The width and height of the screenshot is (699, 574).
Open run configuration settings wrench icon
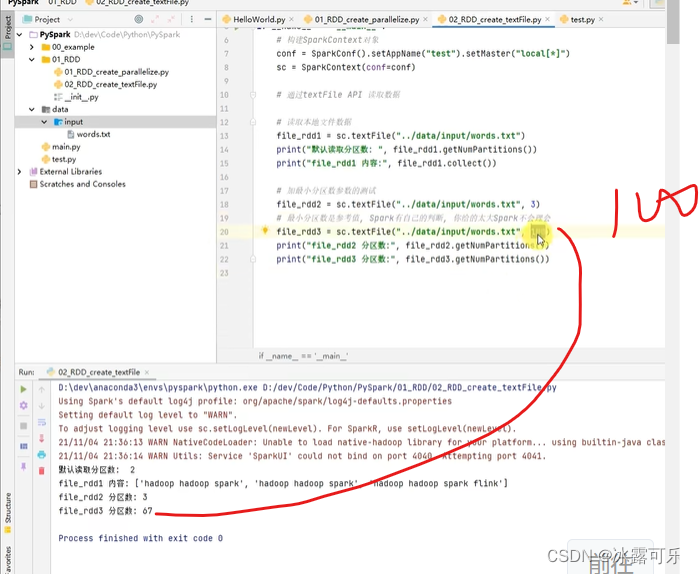pos(23,406)
